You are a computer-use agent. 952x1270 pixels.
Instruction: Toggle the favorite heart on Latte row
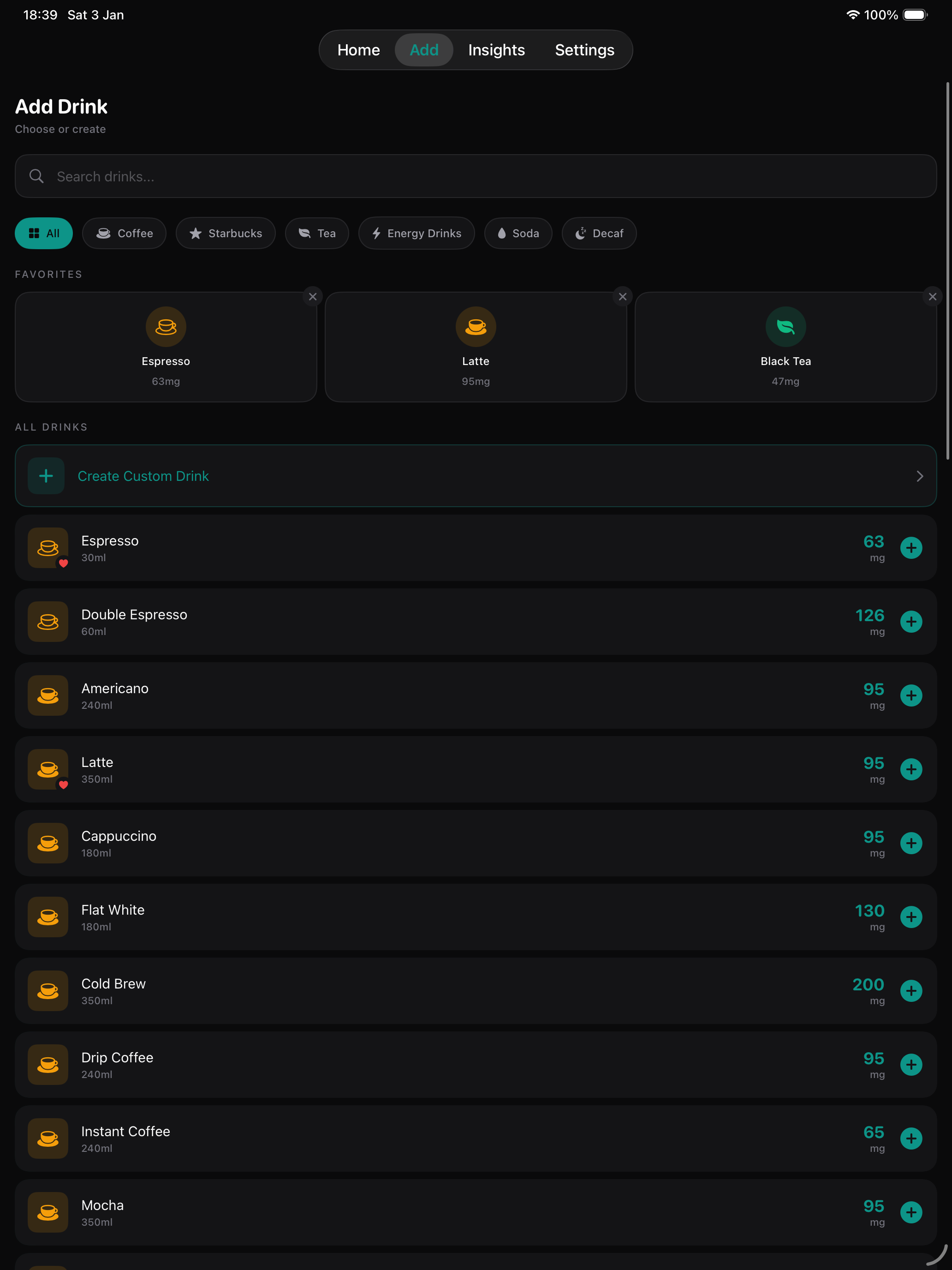click(x=64, y=785)
